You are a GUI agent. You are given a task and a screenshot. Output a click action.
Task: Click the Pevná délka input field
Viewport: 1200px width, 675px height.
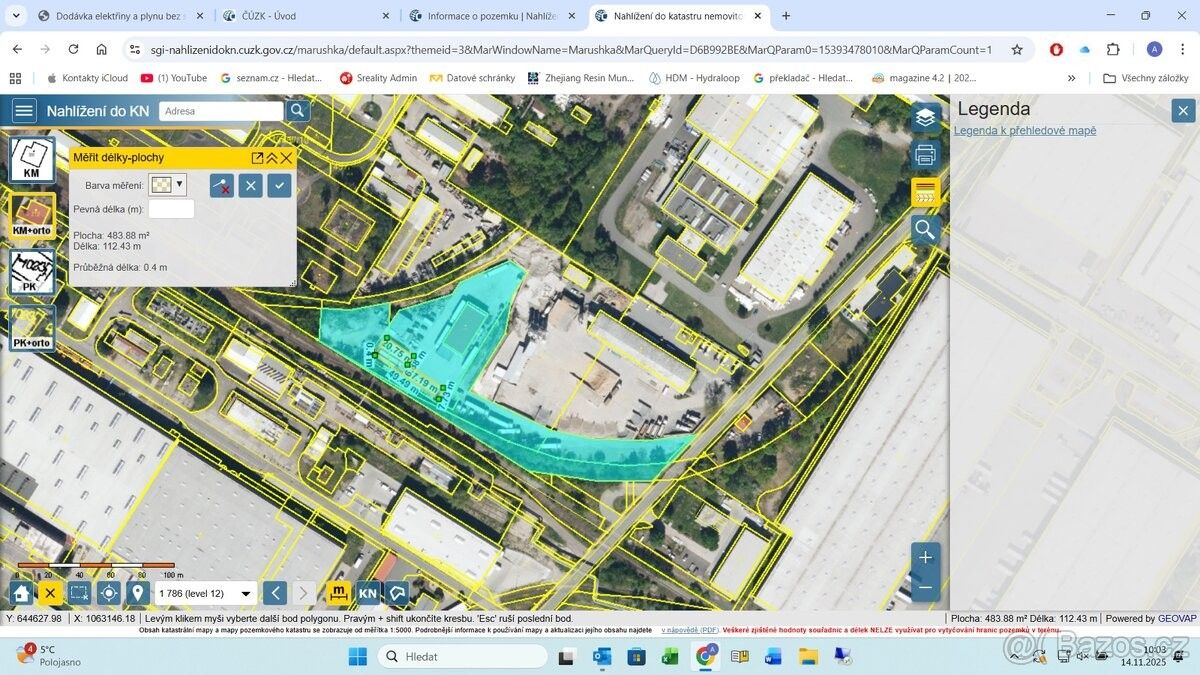pyautogui.click(x=171, y=209)
